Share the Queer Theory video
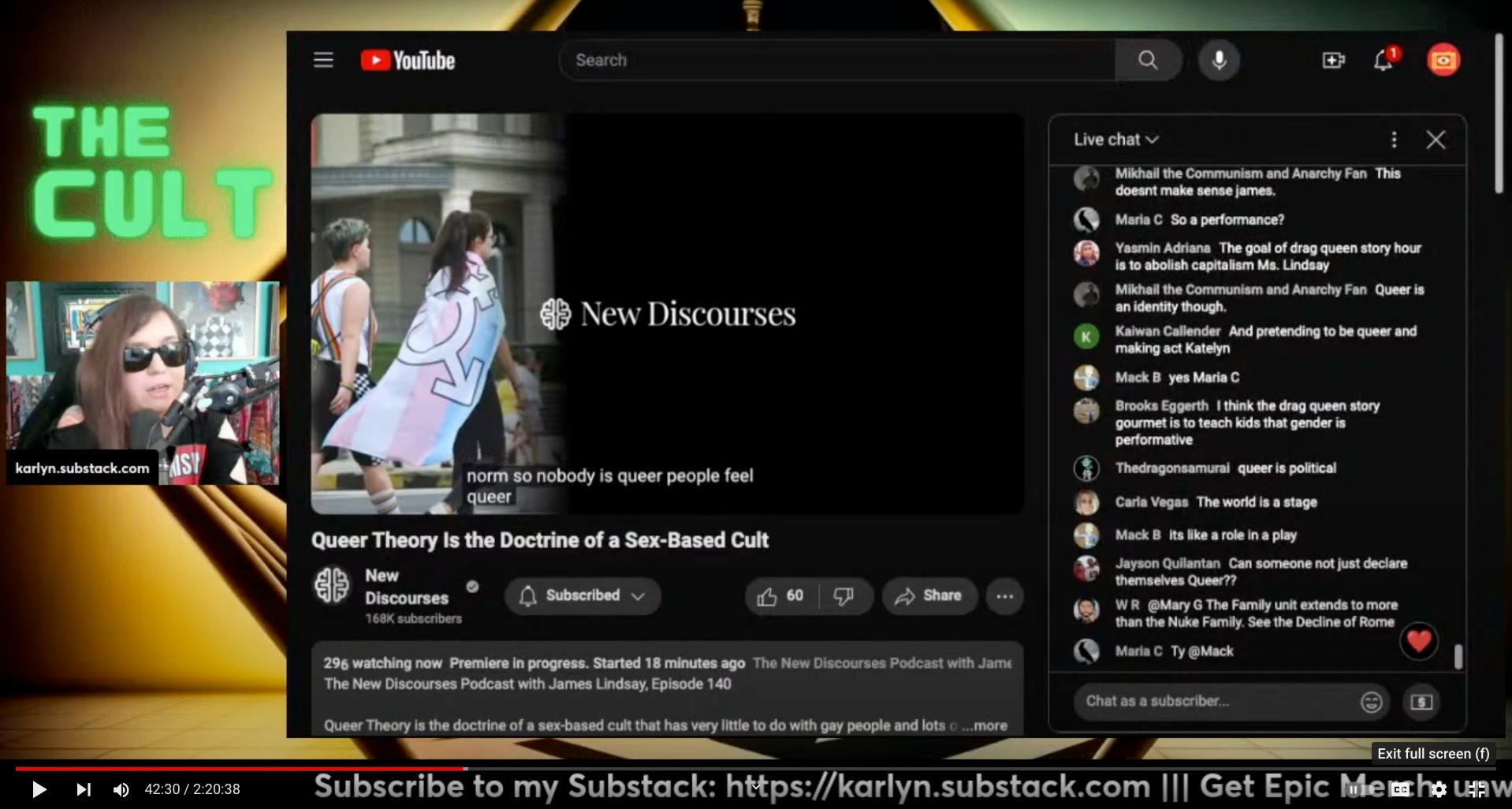 (929, 596)
